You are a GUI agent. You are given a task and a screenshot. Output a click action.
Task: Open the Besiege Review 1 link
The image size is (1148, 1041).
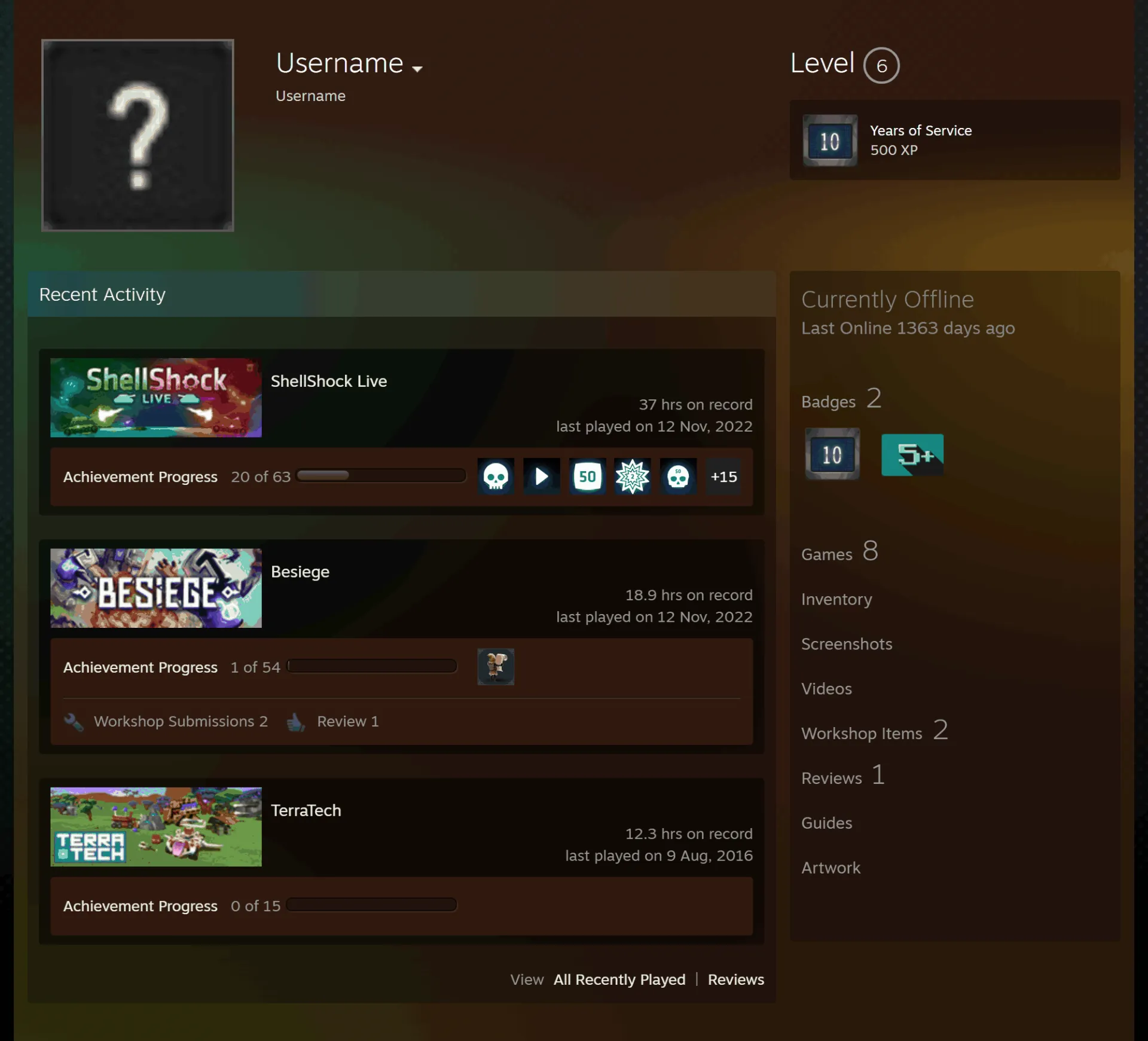tap(347, 722)
